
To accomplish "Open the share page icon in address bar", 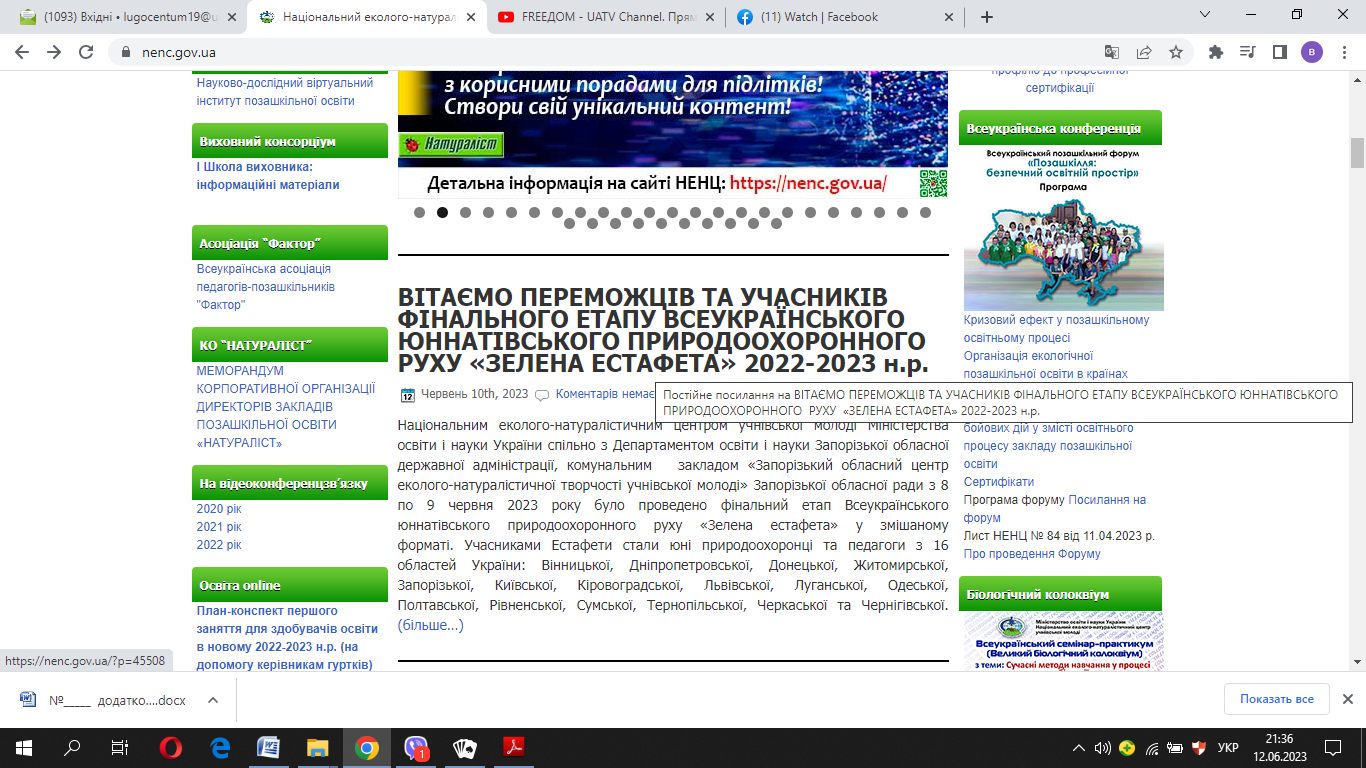I will pos(1144,53).
